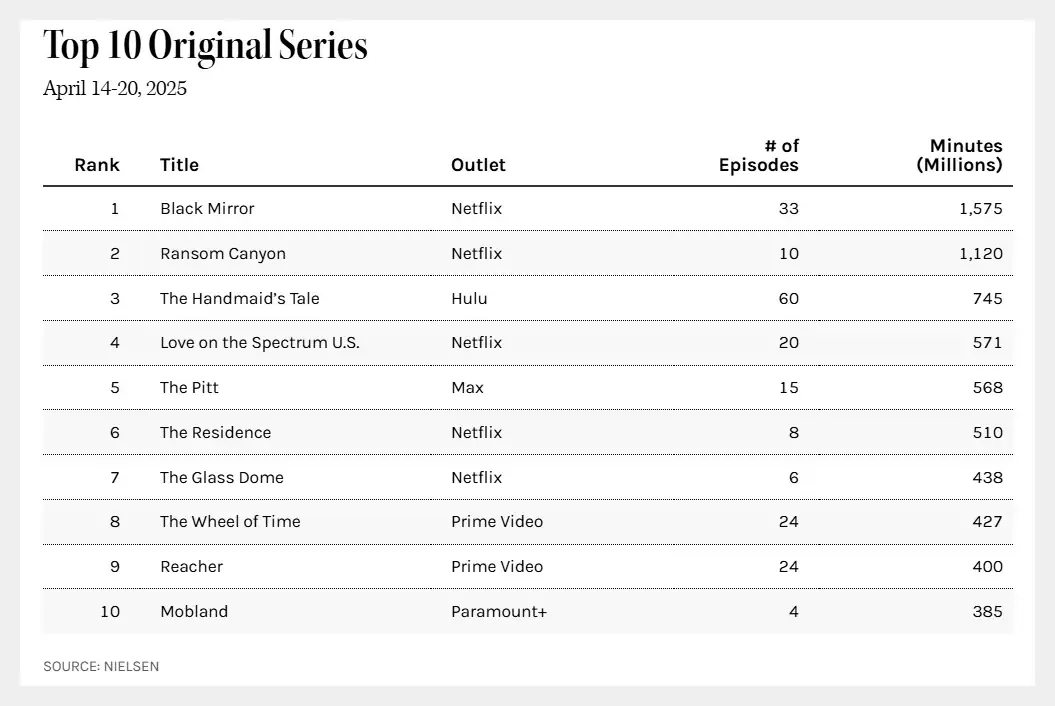The width and height of the screenshot is (1055, 706).
Task: Select the "Minutes (Millions)" column header
Action: pos(959,156)
